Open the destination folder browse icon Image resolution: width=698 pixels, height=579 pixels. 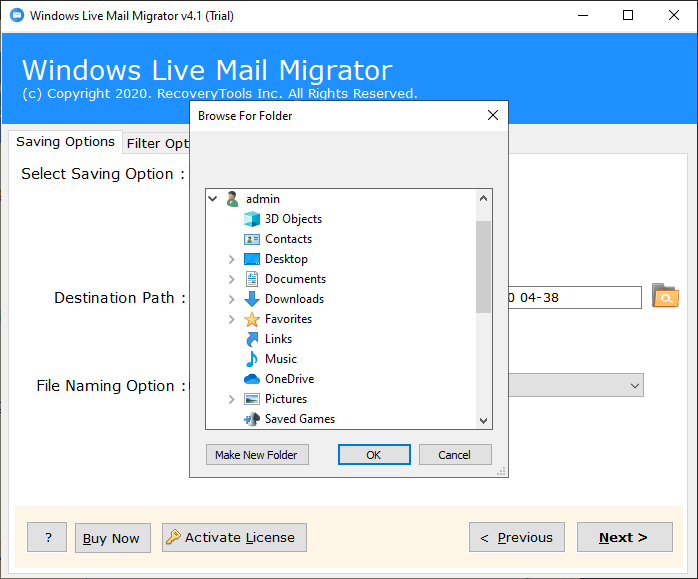coord(665,296)
